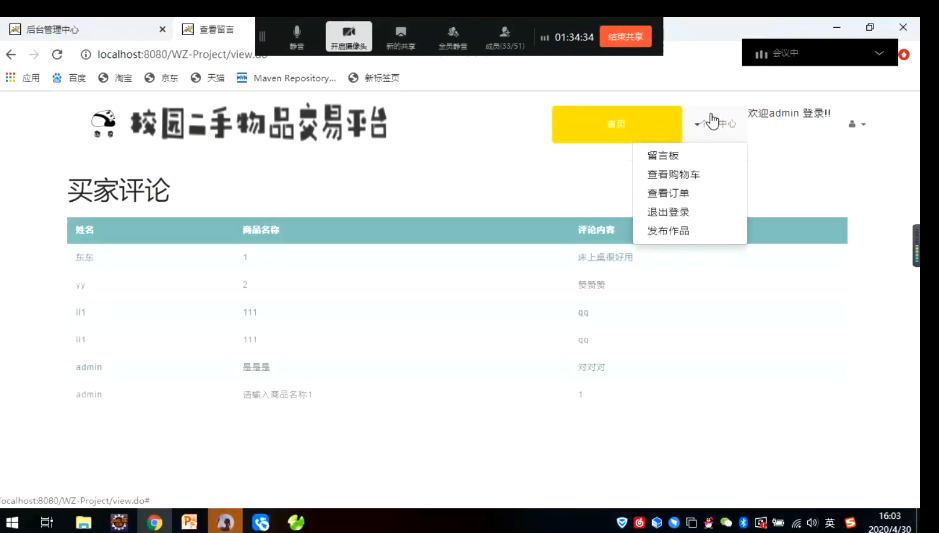Click the WeChat icon in system tray
The image size is (939, 533).
point(726,522)
